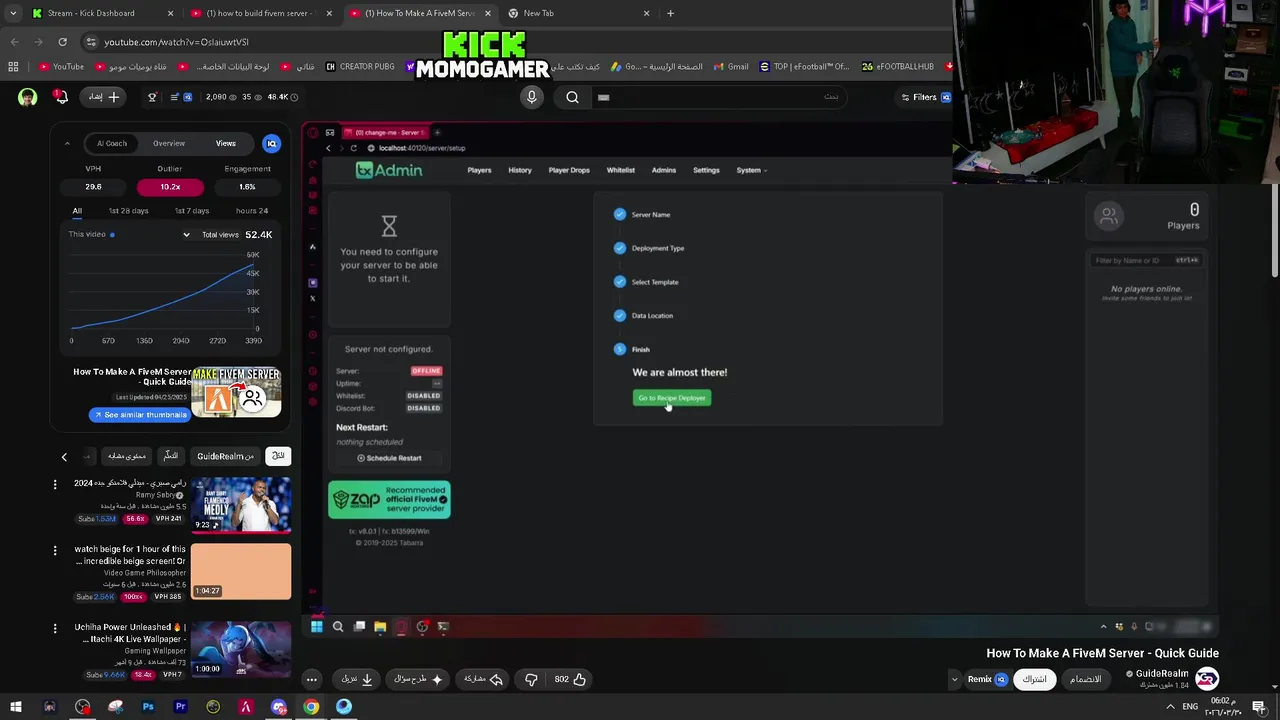This screenshot has width=1280, height=720.
Task: Open the Ramy Sabry Flamenco Medley video
Action: (241, 505)
